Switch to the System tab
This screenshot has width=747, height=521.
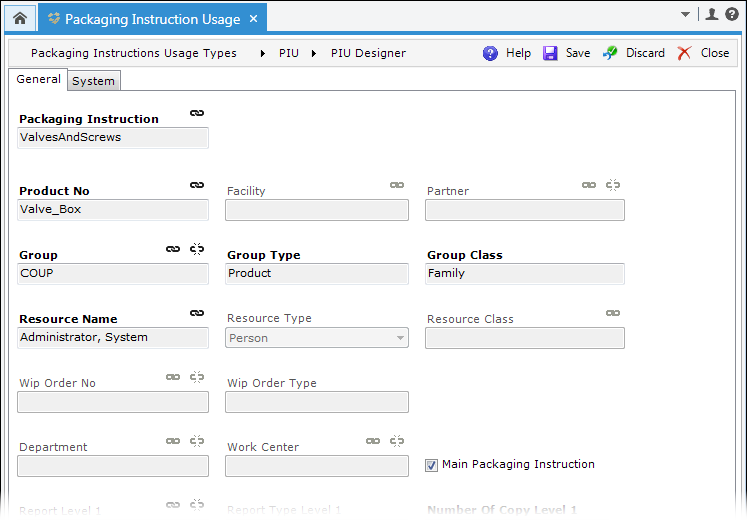pos(93,81)
